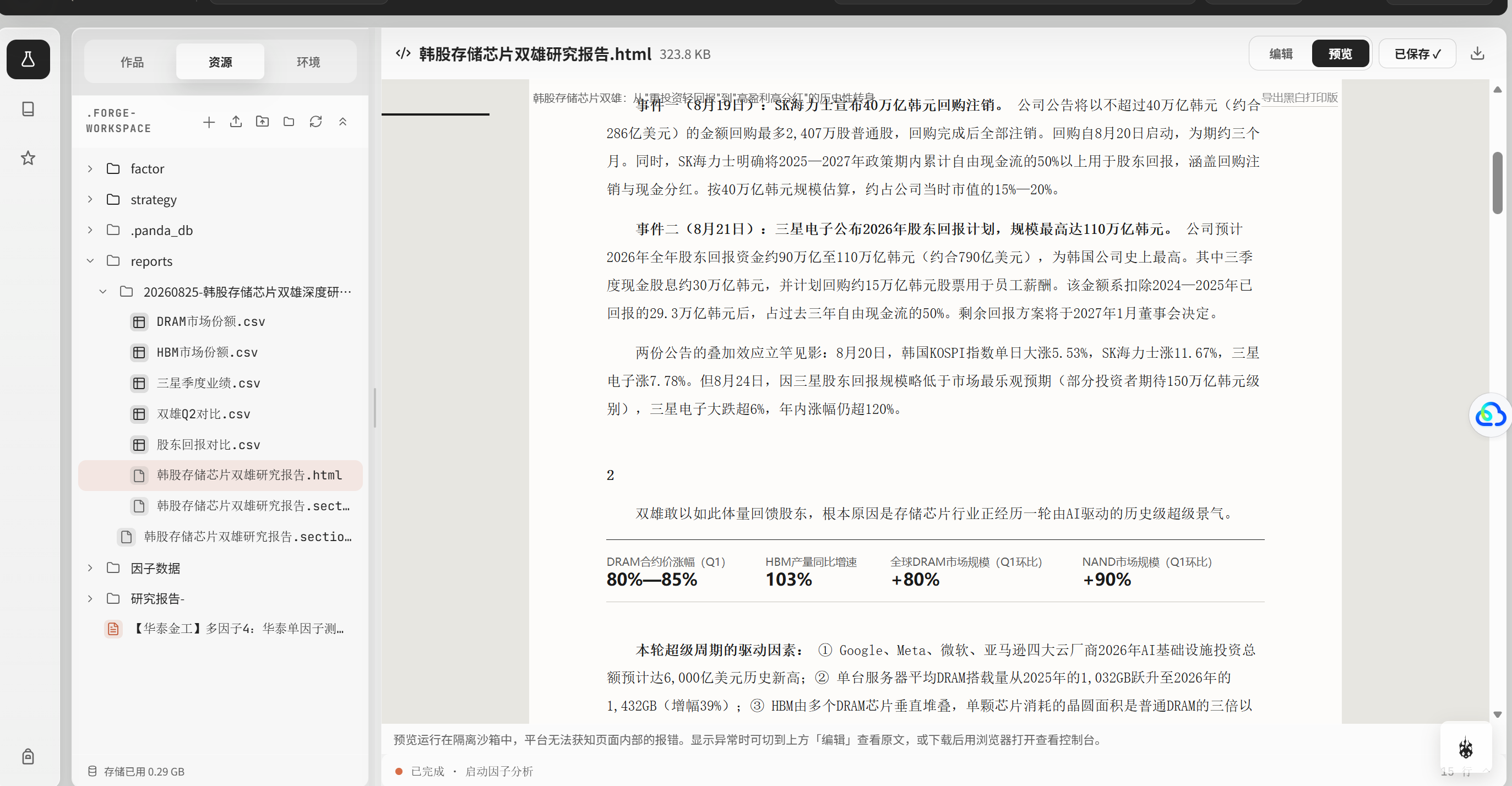The height and width of the screenshot is (786, 1512).
Task: Click the 启动因子分析 status text
Action: tap(499, 771)
